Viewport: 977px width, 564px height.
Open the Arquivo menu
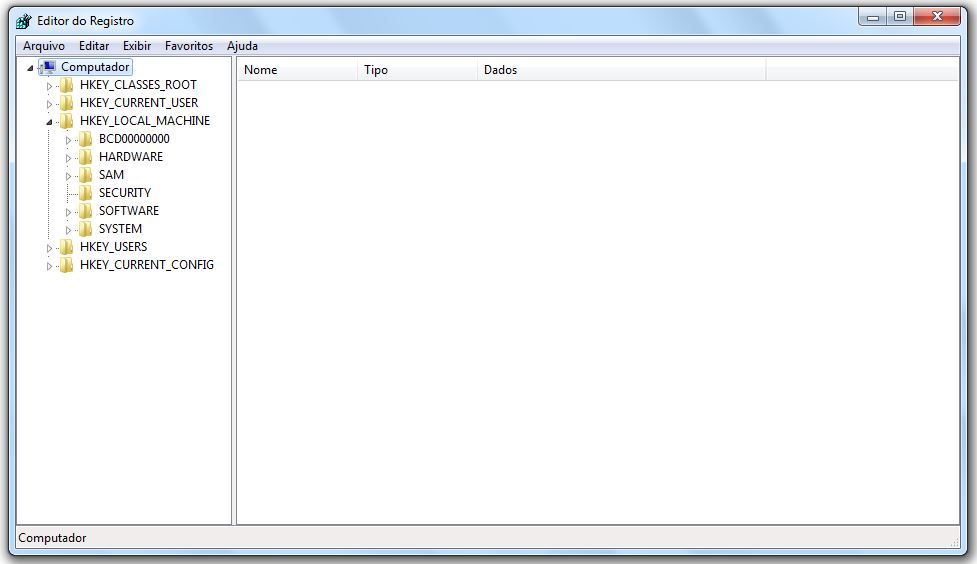tap(44, 46)
